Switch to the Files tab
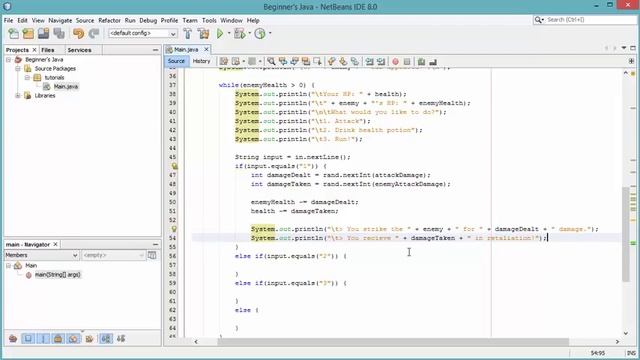 (x=48, y=50)
